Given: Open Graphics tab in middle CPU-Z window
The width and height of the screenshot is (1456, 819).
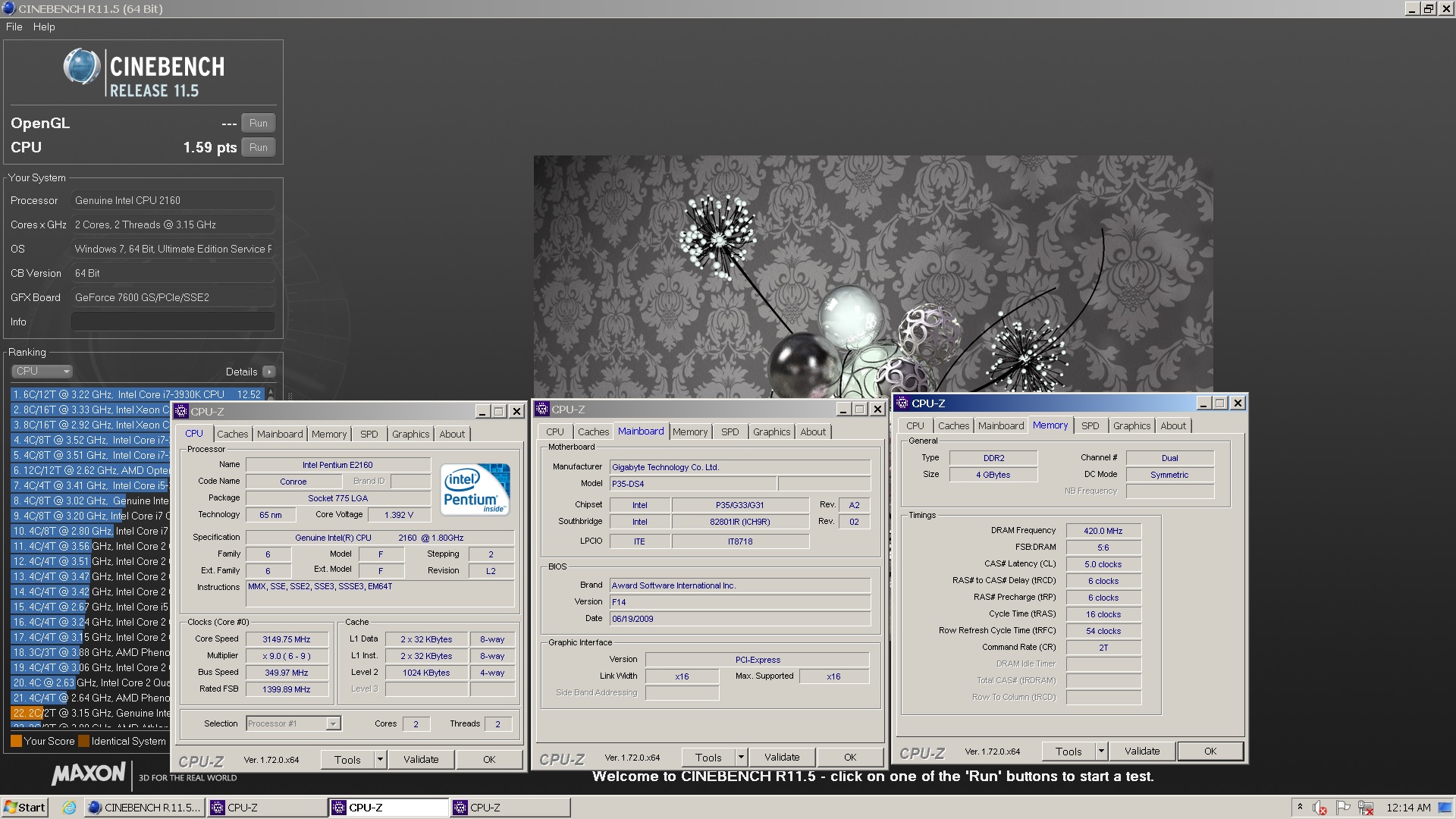Looking at the screenshot, I should click(772, 431).
